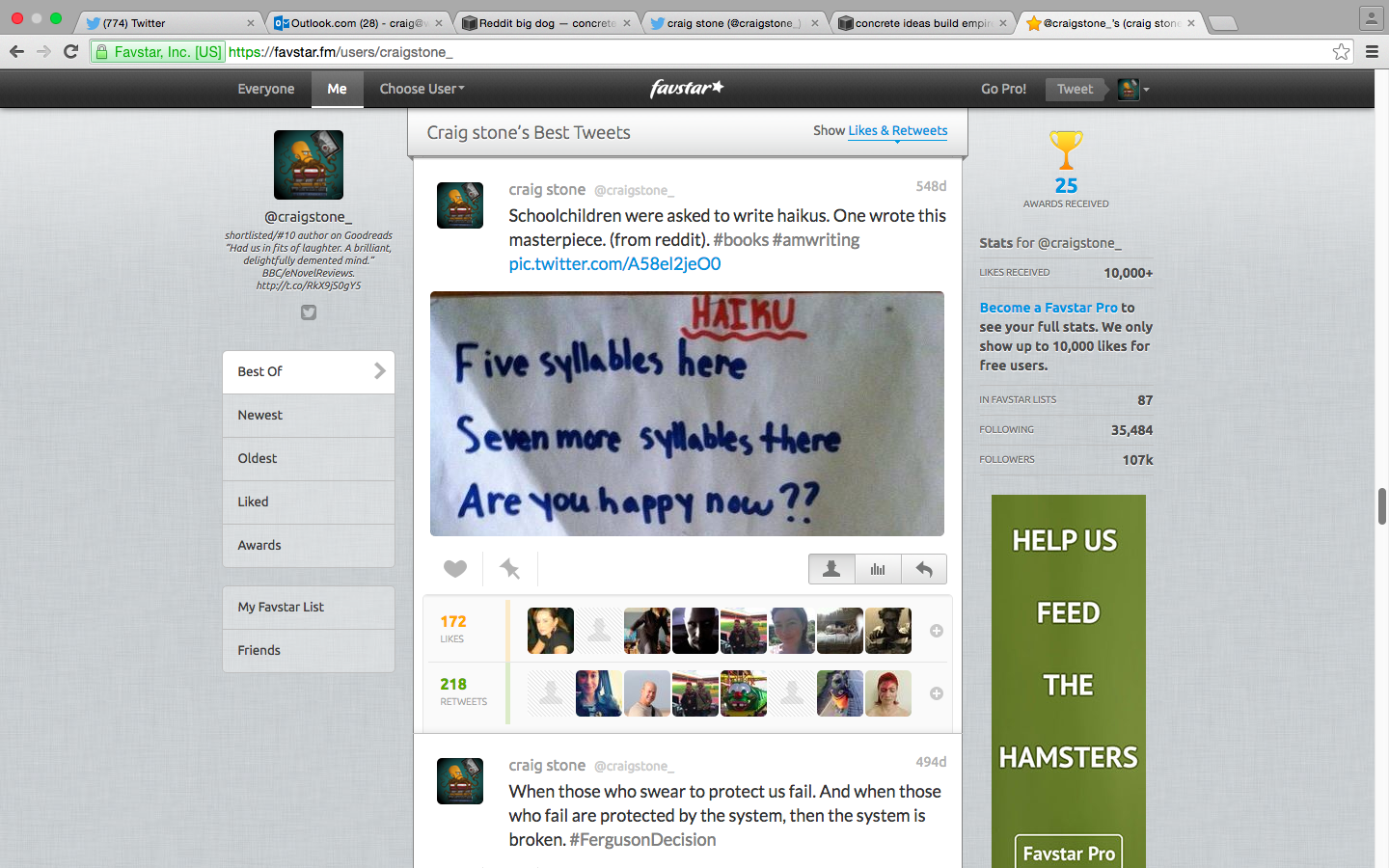The height and width of the screenshot is (868, 1389).
Task: Click the reply arrow icon on the haiku tweet
Action: click(x=924, y=569)
